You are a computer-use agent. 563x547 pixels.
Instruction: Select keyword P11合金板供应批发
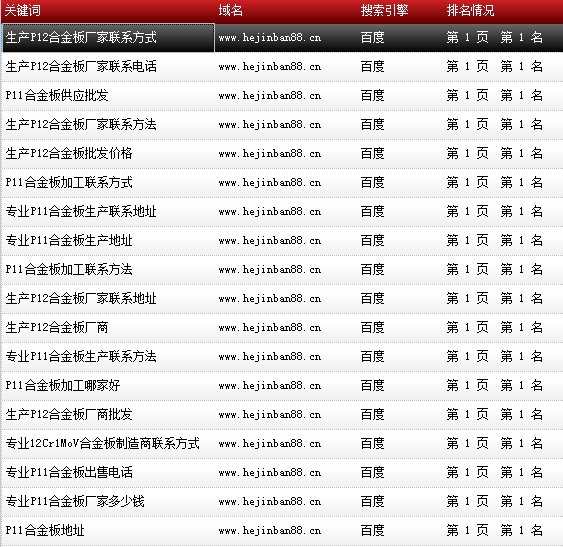[x=57, y=96]
